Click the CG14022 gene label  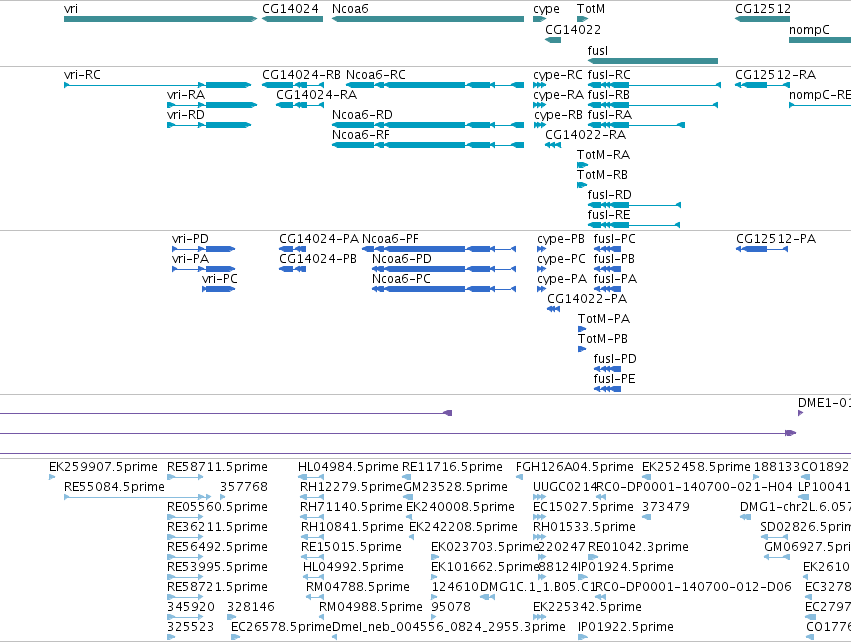point(573,29)
